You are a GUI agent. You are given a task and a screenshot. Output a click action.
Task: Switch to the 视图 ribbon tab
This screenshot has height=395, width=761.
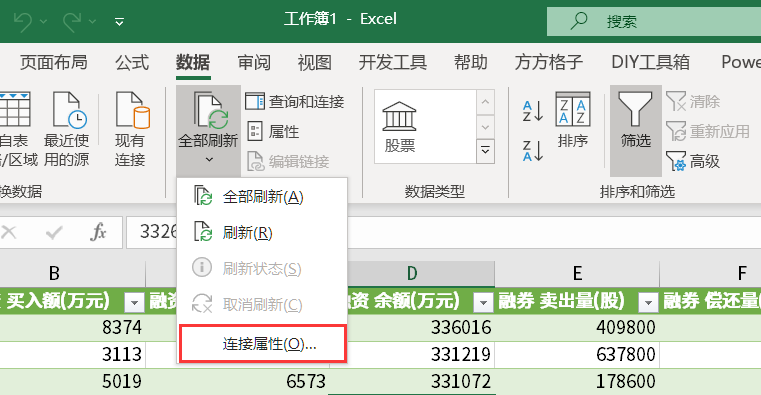pyautogui.click(x=314, y=63)
